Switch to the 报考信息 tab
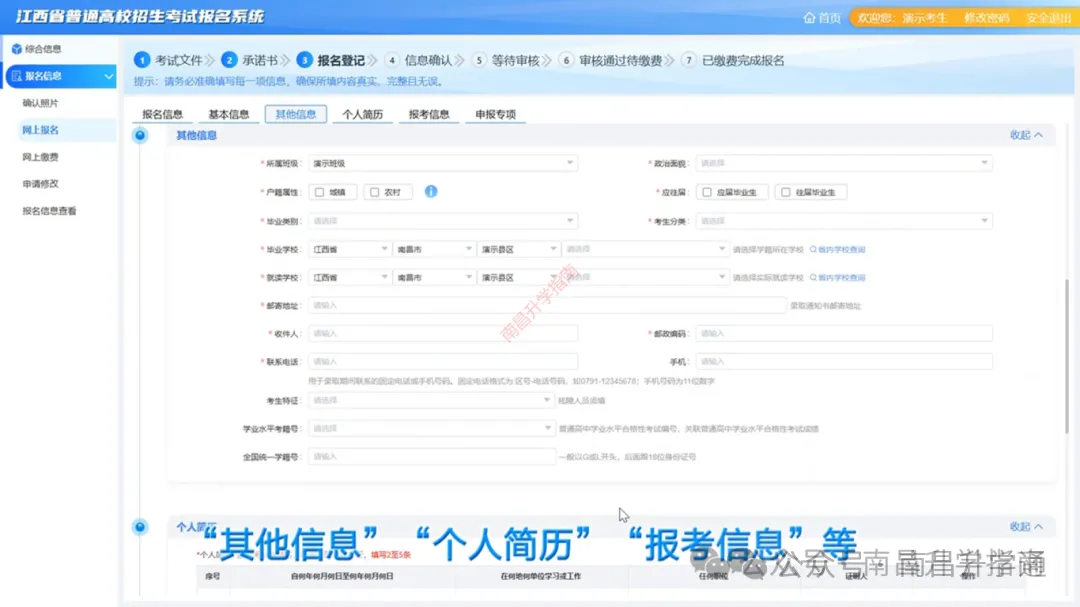 [428, 114]
